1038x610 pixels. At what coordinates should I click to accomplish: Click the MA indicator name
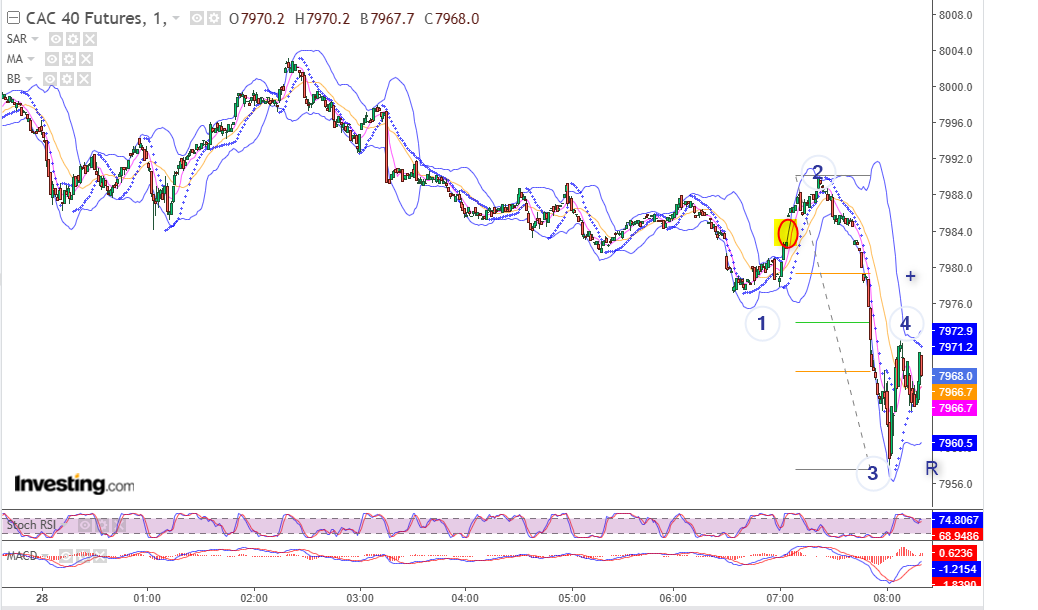click(15, 59)
